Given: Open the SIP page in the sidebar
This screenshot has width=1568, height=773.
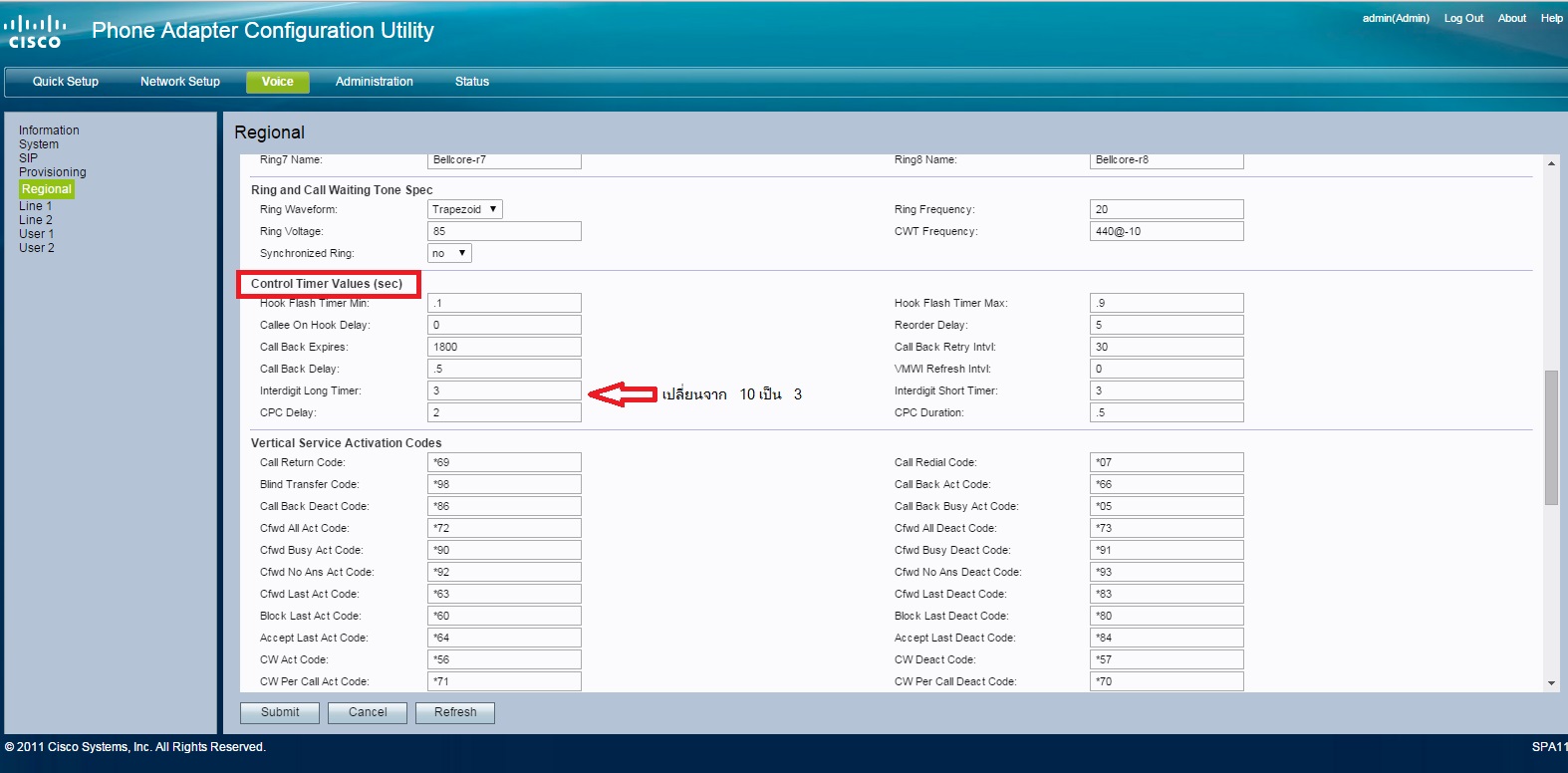Looking at the screenshot, I should tap(28, 158).
